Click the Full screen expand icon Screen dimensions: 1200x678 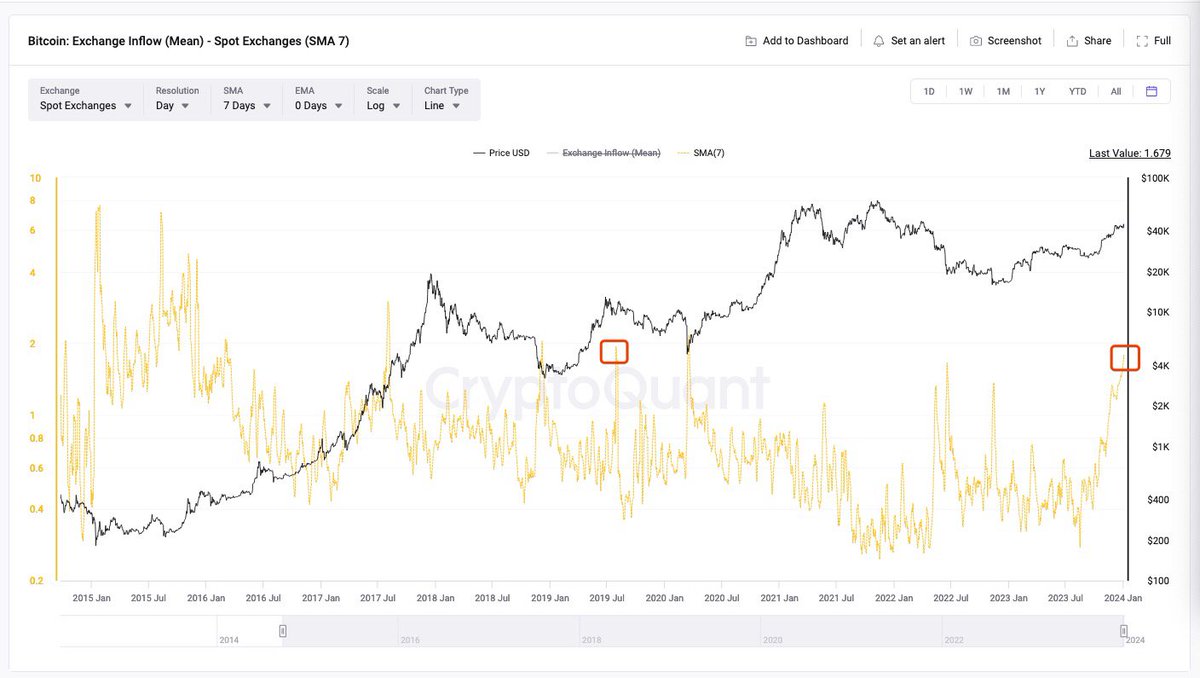1142,41
